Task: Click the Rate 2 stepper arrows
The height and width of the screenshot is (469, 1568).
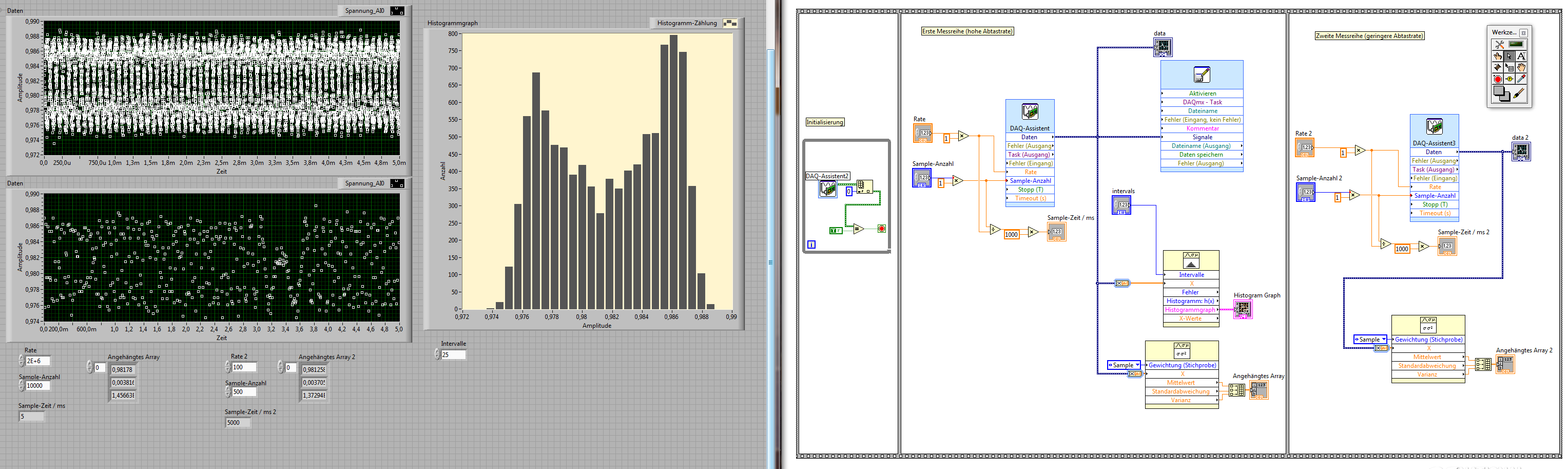Action: tap(228, 367)
